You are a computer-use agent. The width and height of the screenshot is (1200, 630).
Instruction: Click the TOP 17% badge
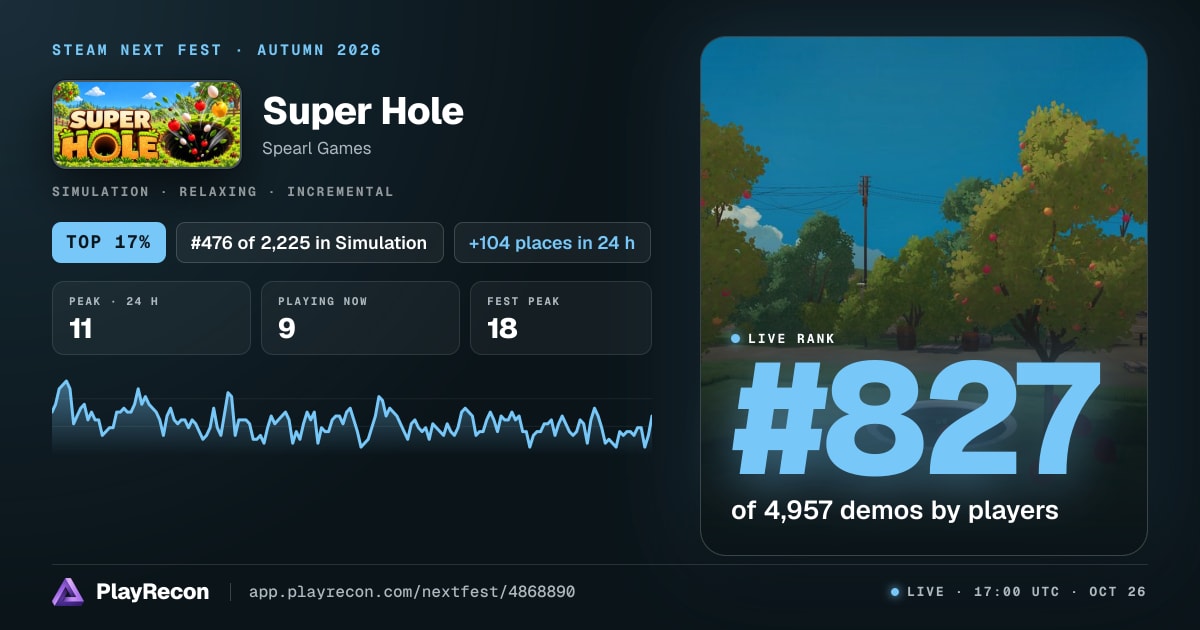click(109, 242)
